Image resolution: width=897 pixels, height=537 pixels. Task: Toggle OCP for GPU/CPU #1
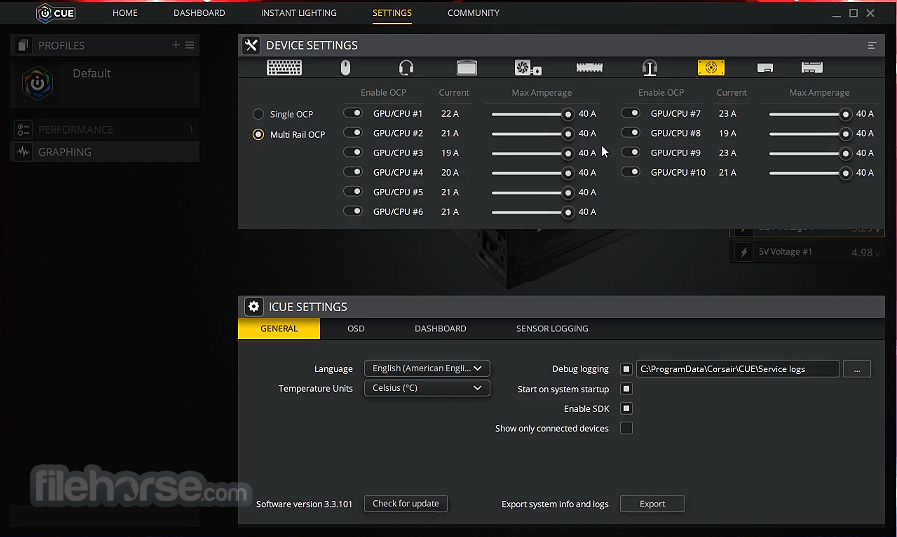point(353,113)
